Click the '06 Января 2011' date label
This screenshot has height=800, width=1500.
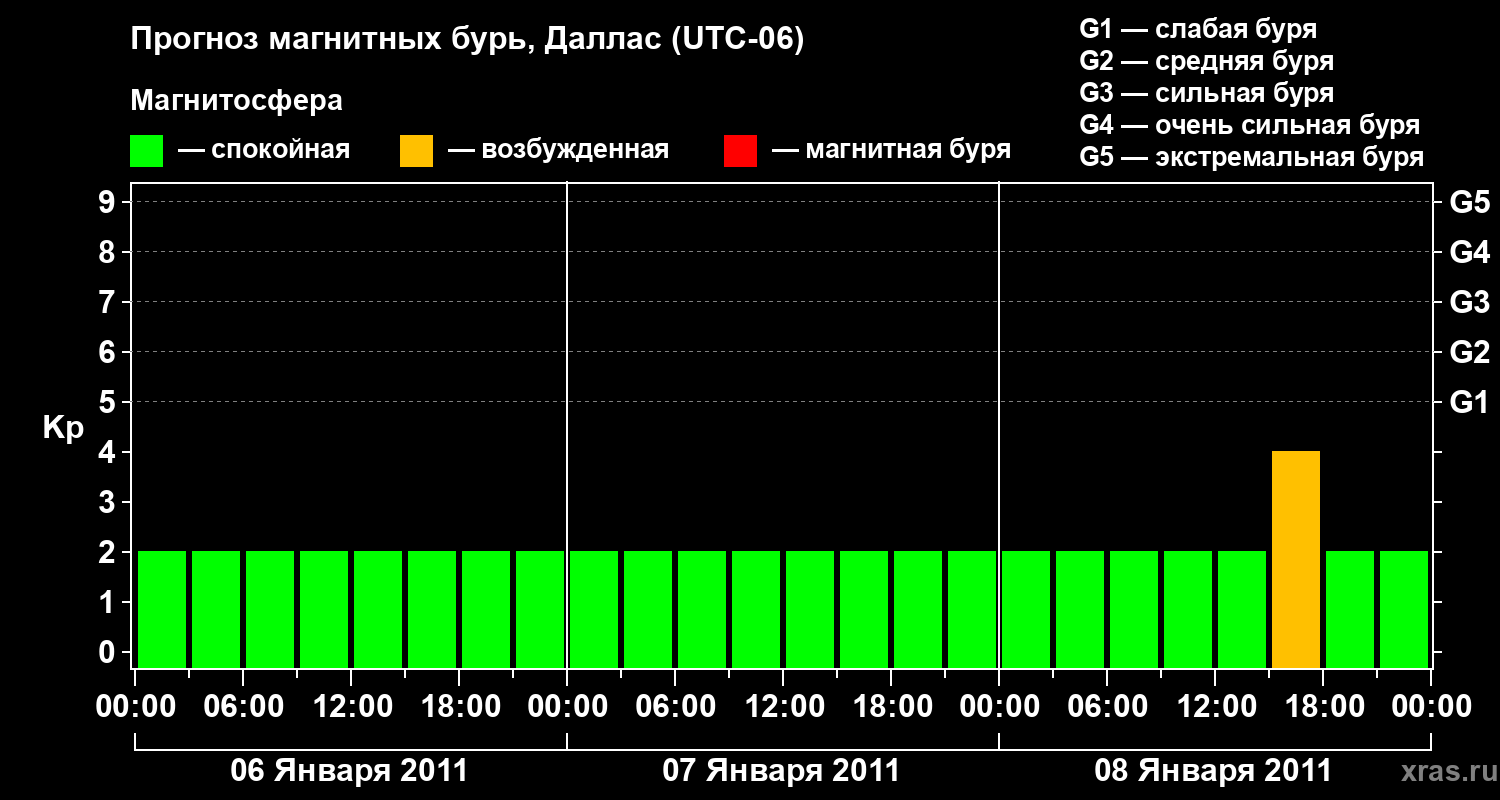[349, 771]
